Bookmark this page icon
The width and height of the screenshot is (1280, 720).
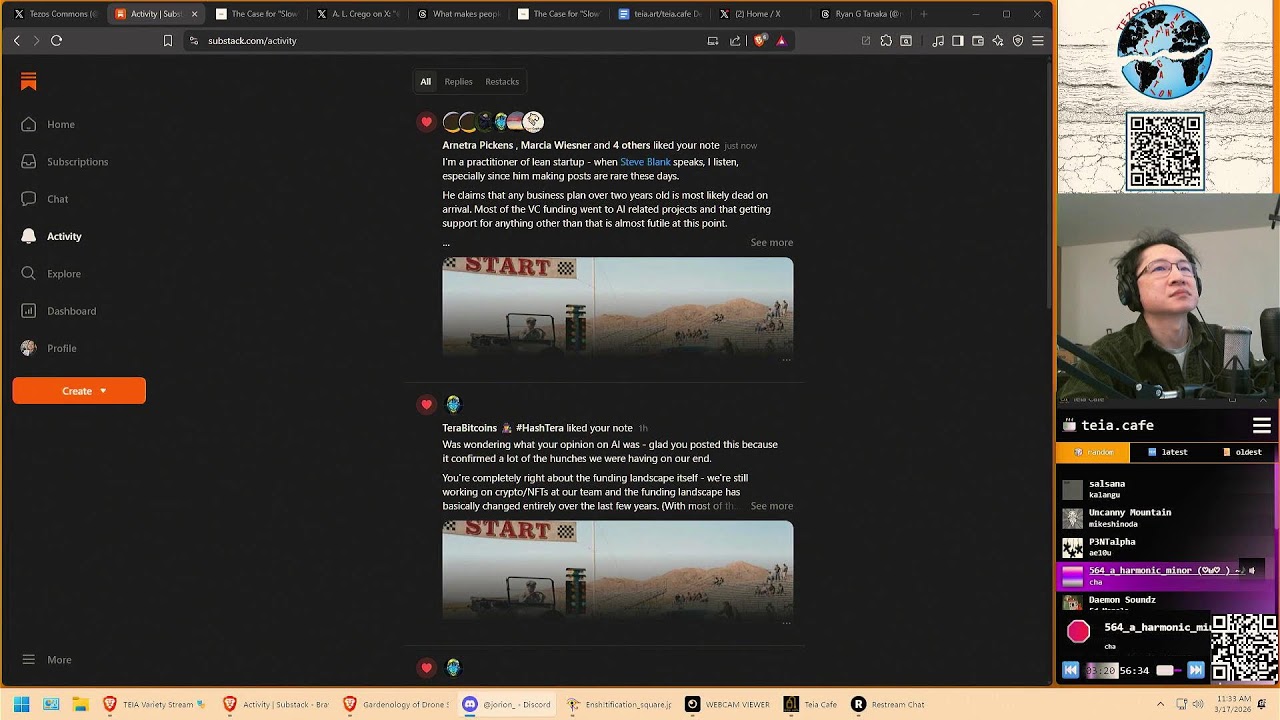point(168,41)
